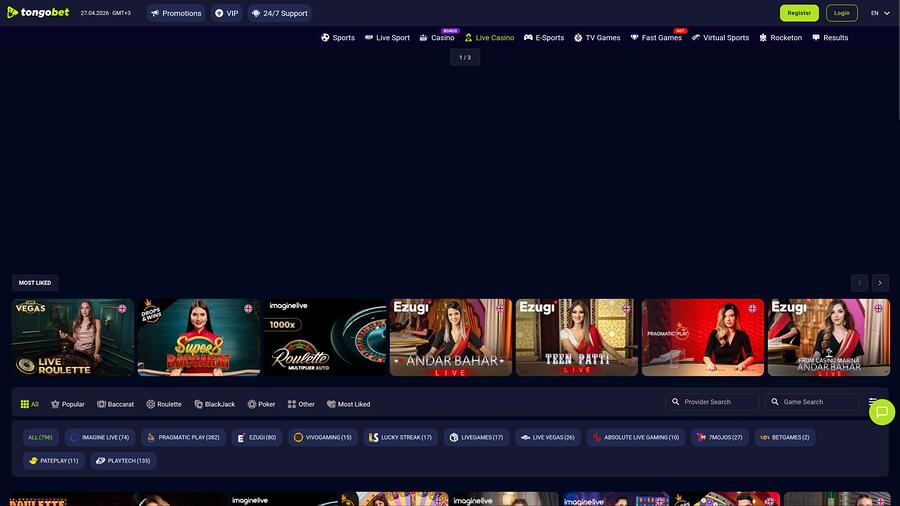The height and width of the screenshot is (506, 900).
Task: Click the Provider Search field
Action: pyautogui.click(x=712, y=402)
